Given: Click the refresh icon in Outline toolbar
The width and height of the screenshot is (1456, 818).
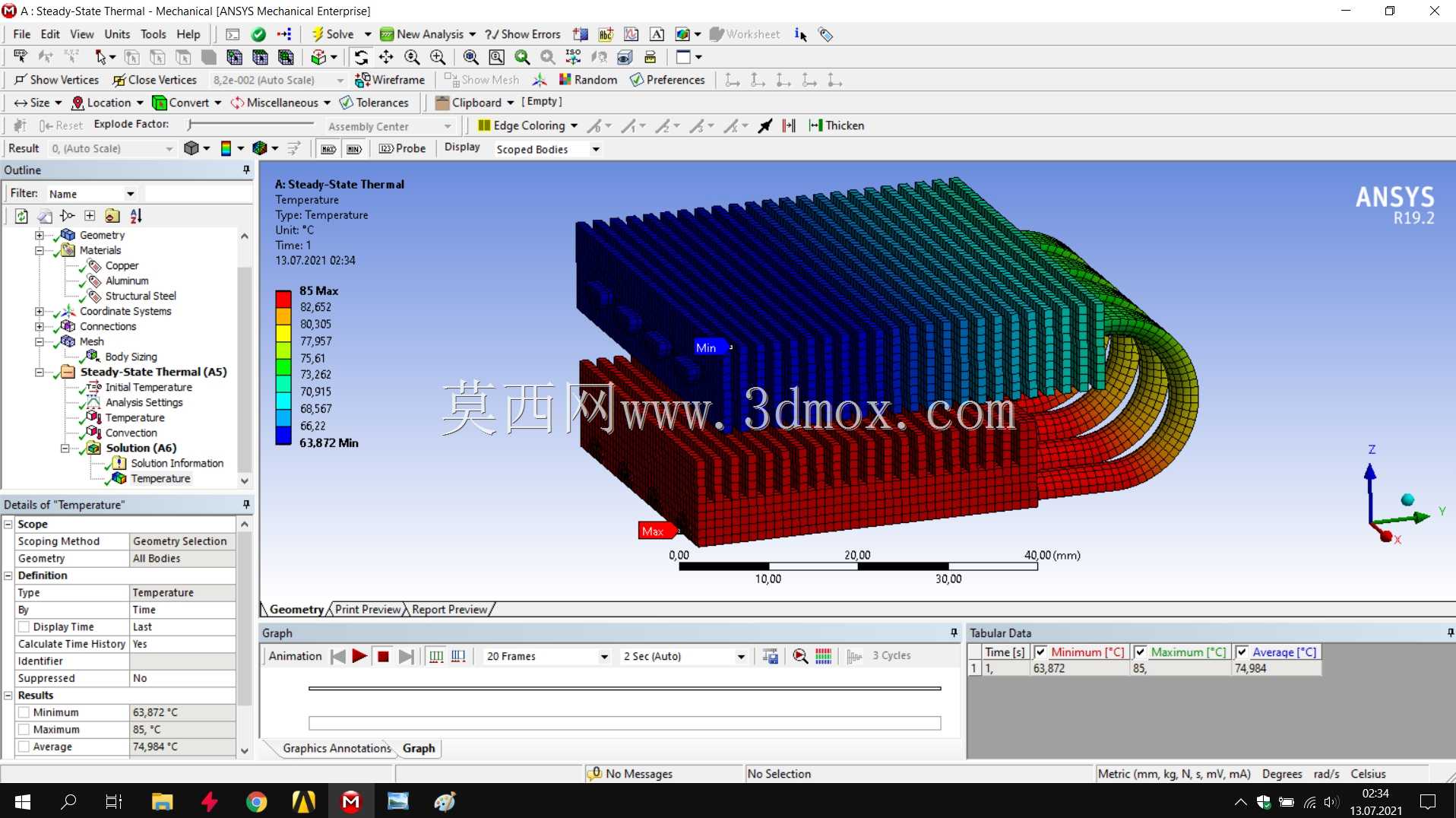Looking at the screenshot, I should pos(21,216).
